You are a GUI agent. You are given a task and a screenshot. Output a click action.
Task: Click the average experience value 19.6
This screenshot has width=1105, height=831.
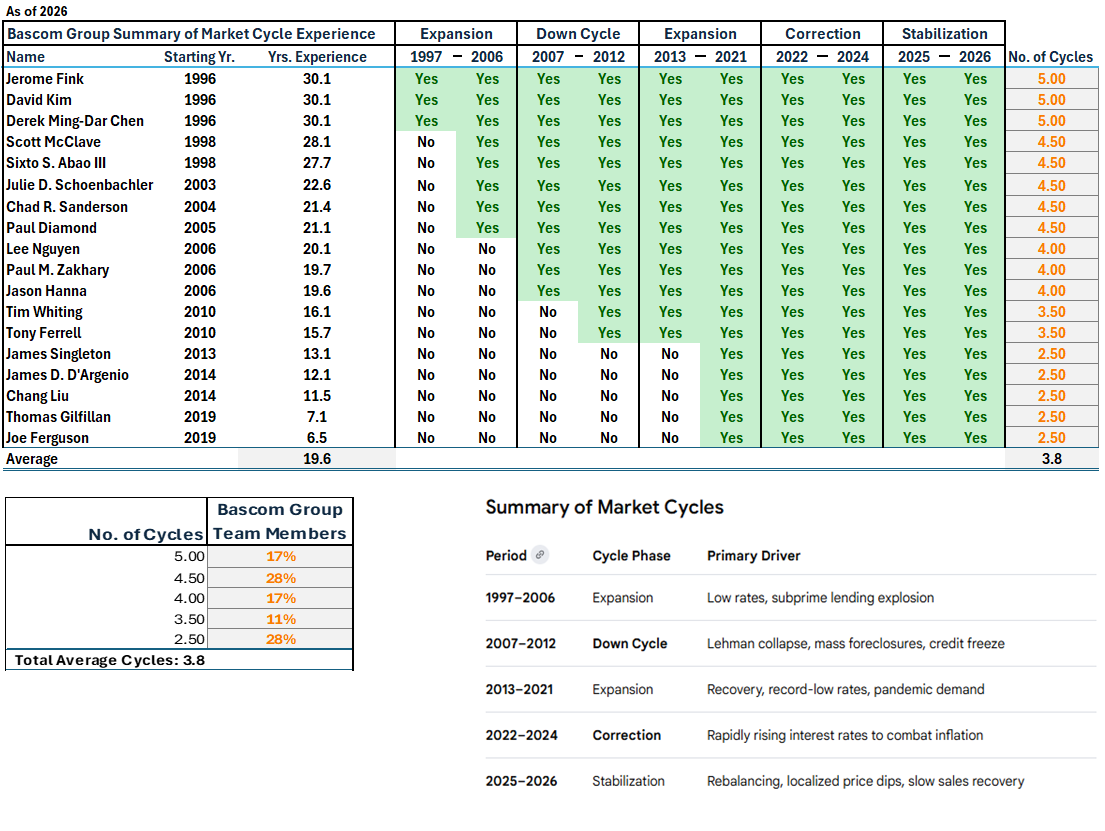click(x=317, y=459)
